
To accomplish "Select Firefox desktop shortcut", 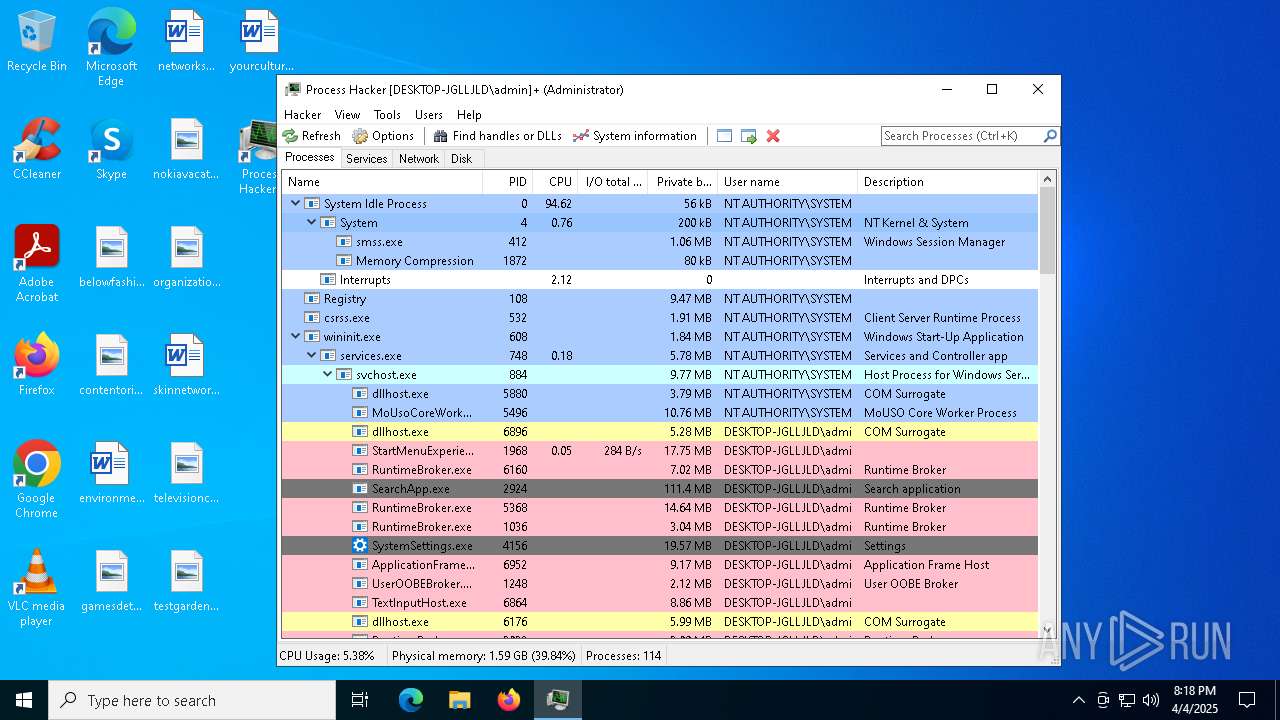I will (37, 365).
